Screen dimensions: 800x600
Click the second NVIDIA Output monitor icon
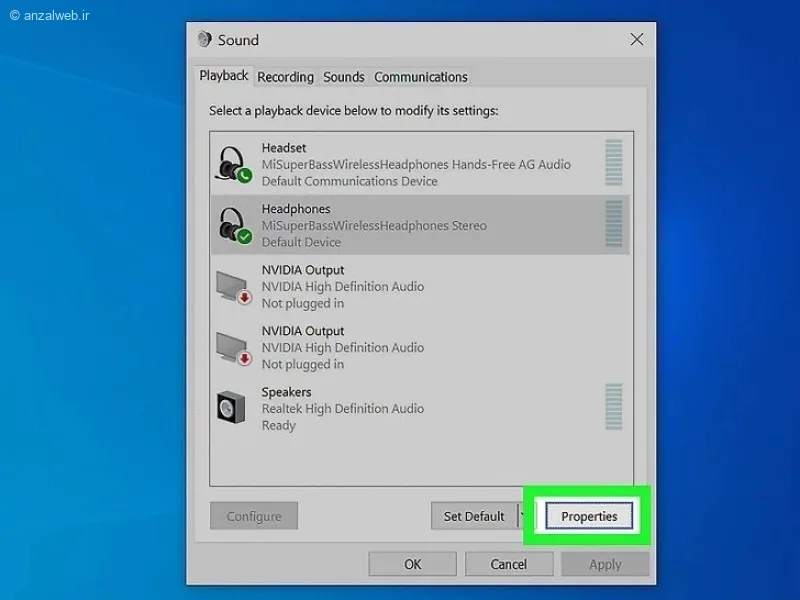point(234,349)
